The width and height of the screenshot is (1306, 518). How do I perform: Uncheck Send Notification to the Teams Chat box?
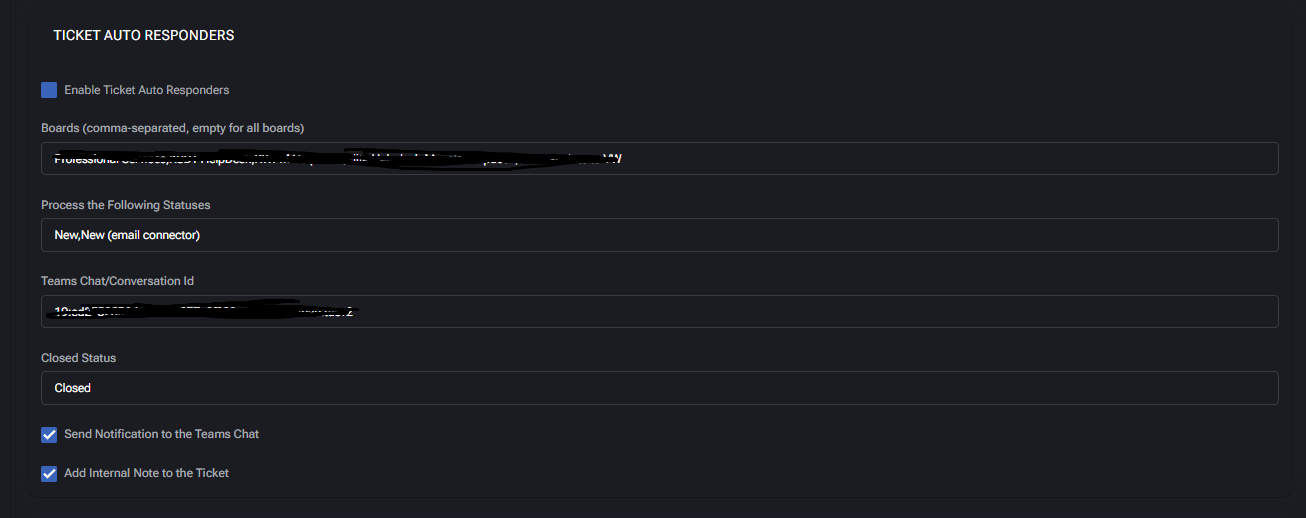pos(49,435)
